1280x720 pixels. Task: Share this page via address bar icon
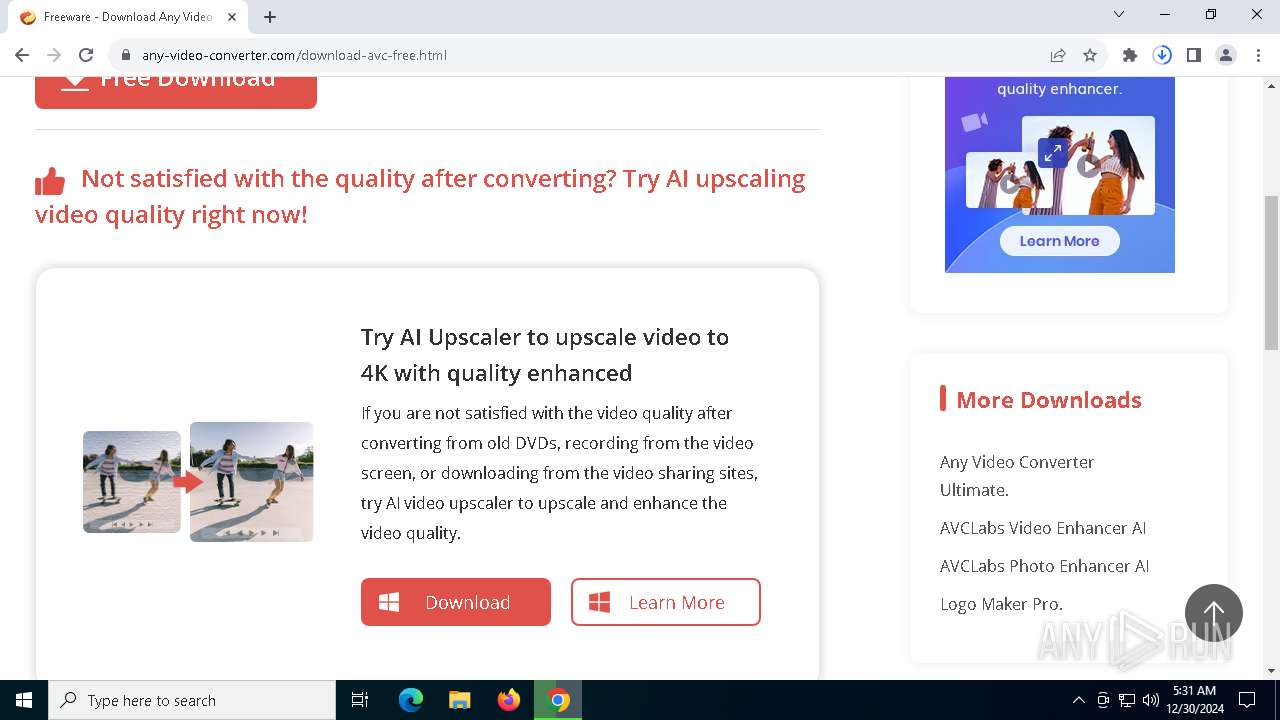point(1058,55)
